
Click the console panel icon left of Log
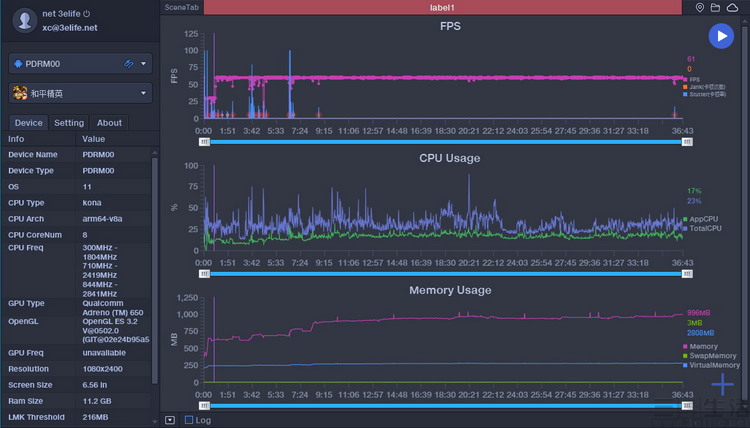pyautogui.click(x=170, y=420)
